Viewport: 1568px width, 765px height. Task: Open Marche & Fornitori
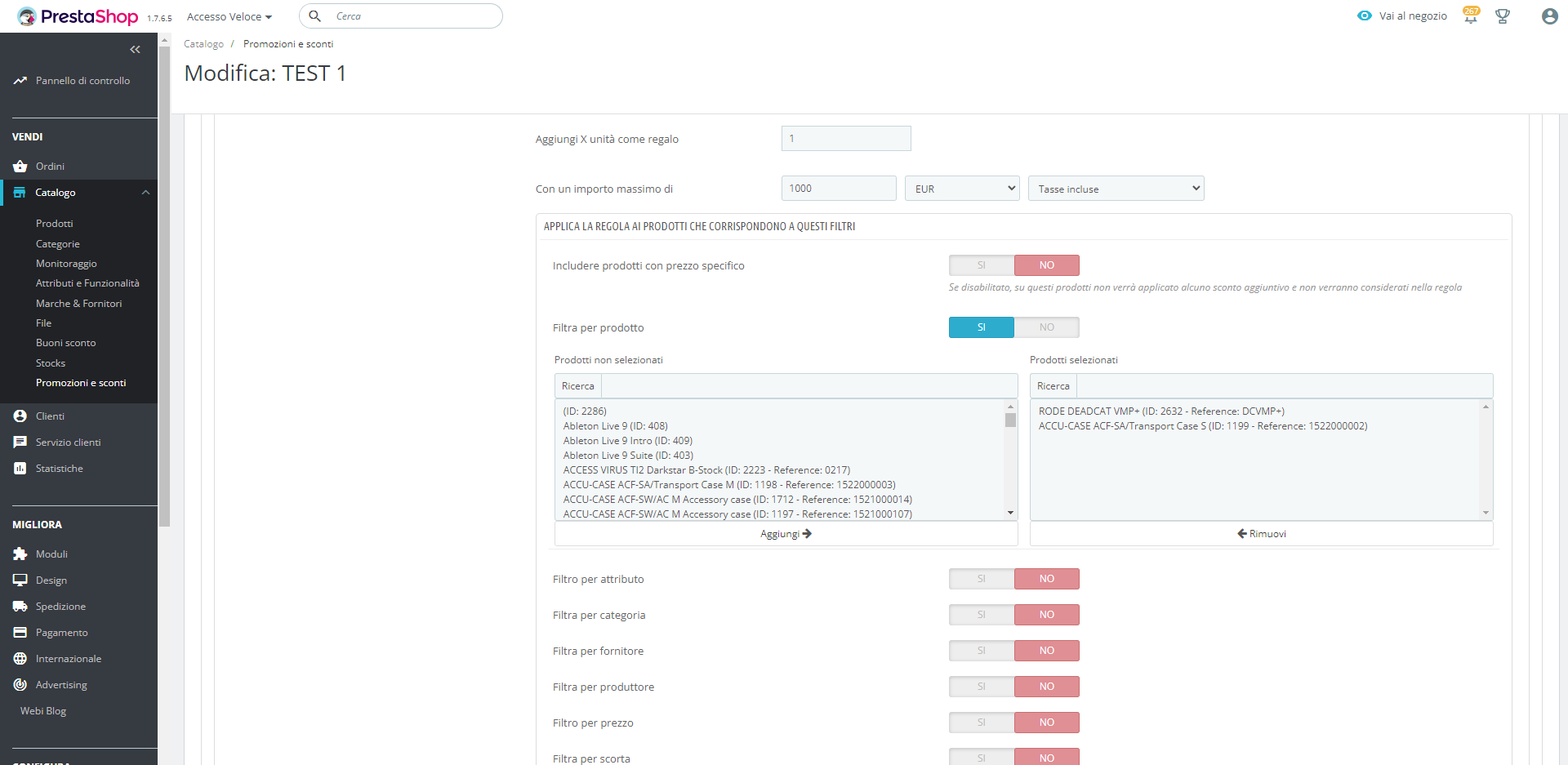78,304
